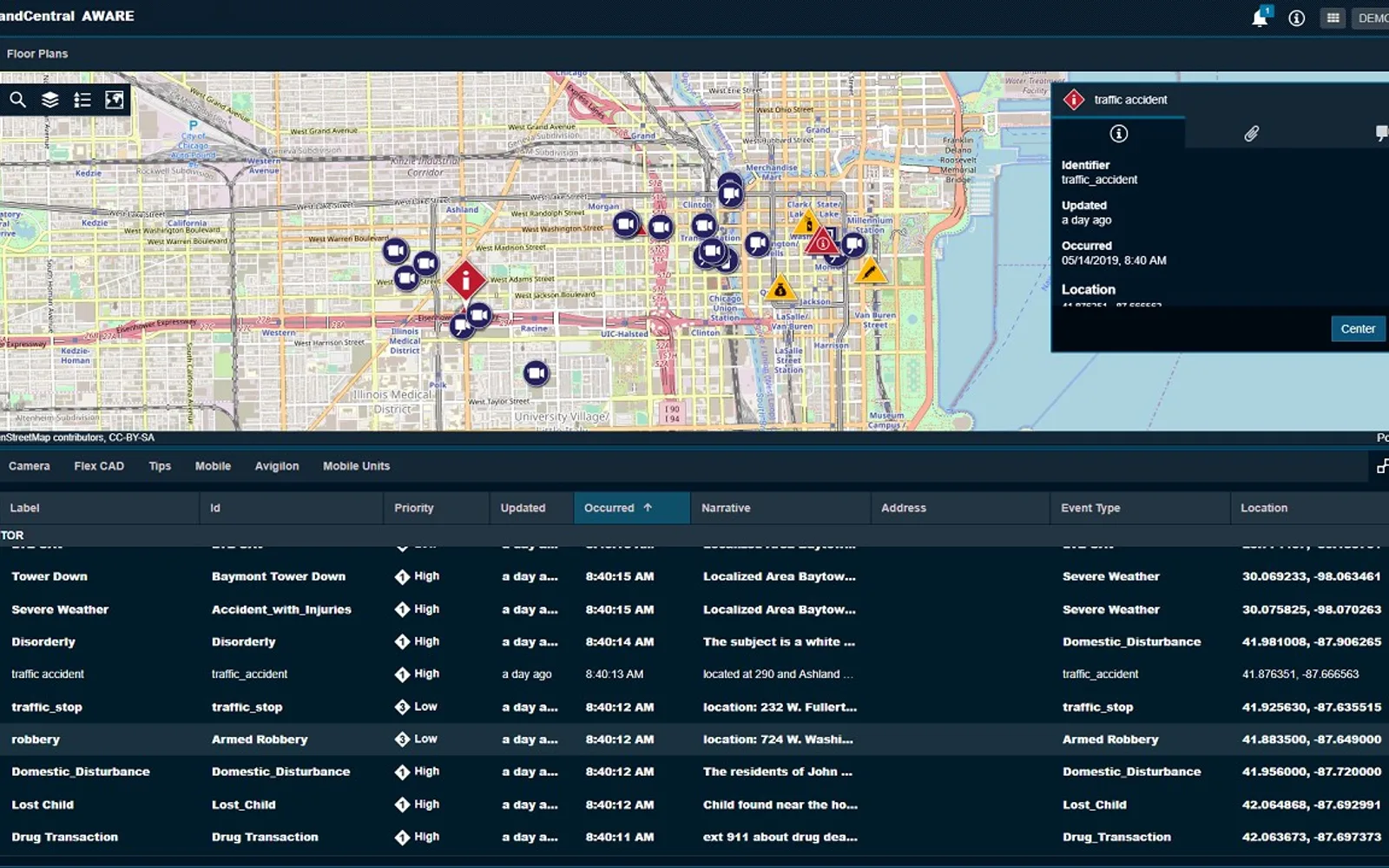Sort by the Occurred column
Image resolution: width=1389 pixels, height=868 pixels.
click(632, 508)
